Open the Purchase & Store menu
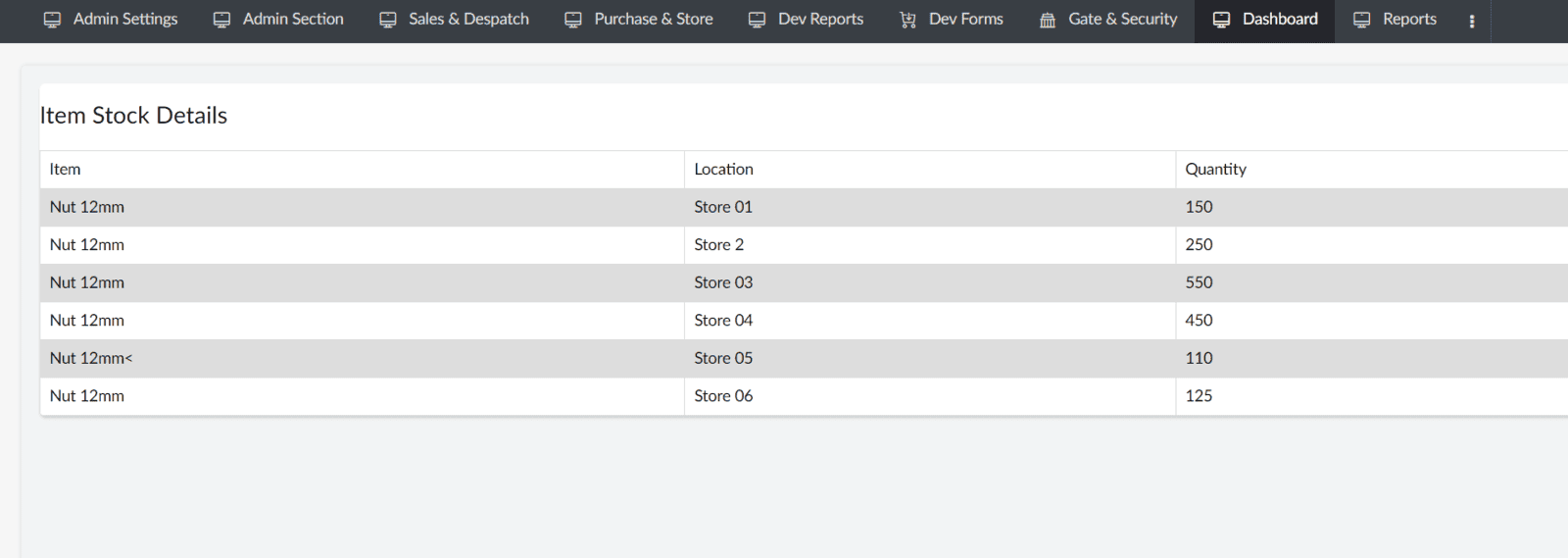The height and width of the screenshot is (558, 1568). [x=639, y=20]
